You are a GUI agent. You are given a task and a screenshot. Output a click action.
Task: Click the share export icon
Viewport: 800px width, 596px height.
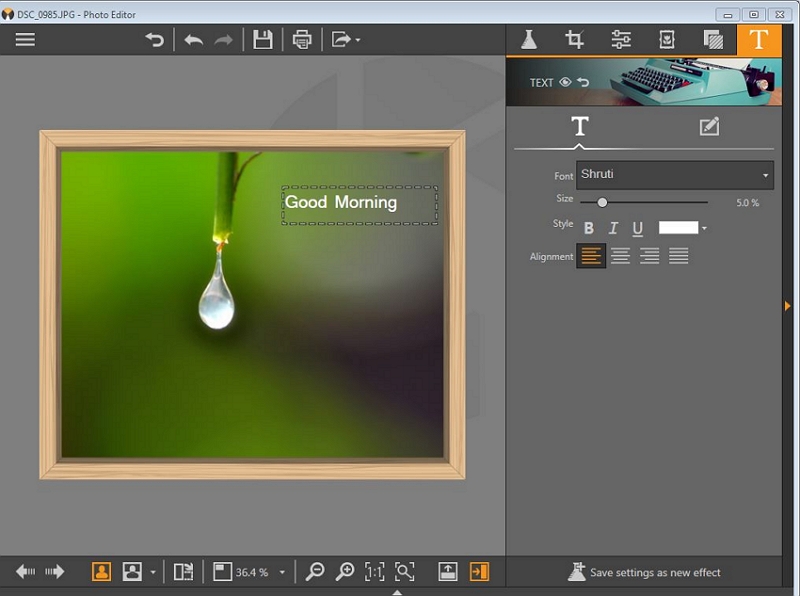pos(341,39)
